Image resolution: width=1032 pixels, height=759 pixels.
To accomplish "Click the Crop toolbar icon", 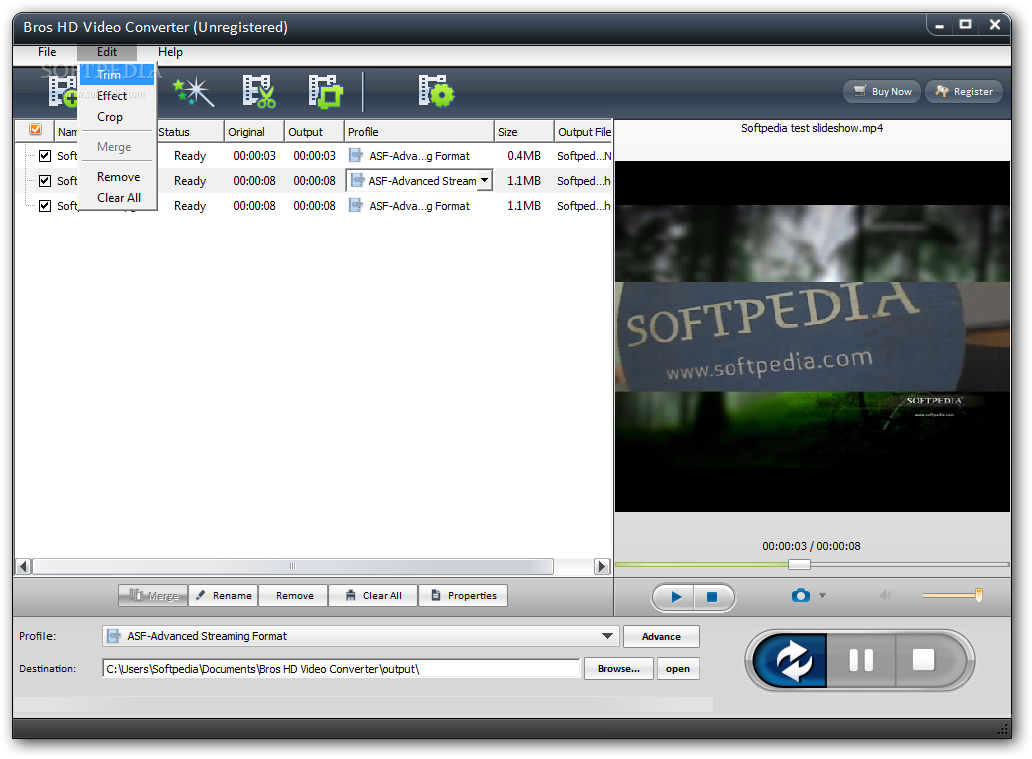I will click(x=326, y=92).
